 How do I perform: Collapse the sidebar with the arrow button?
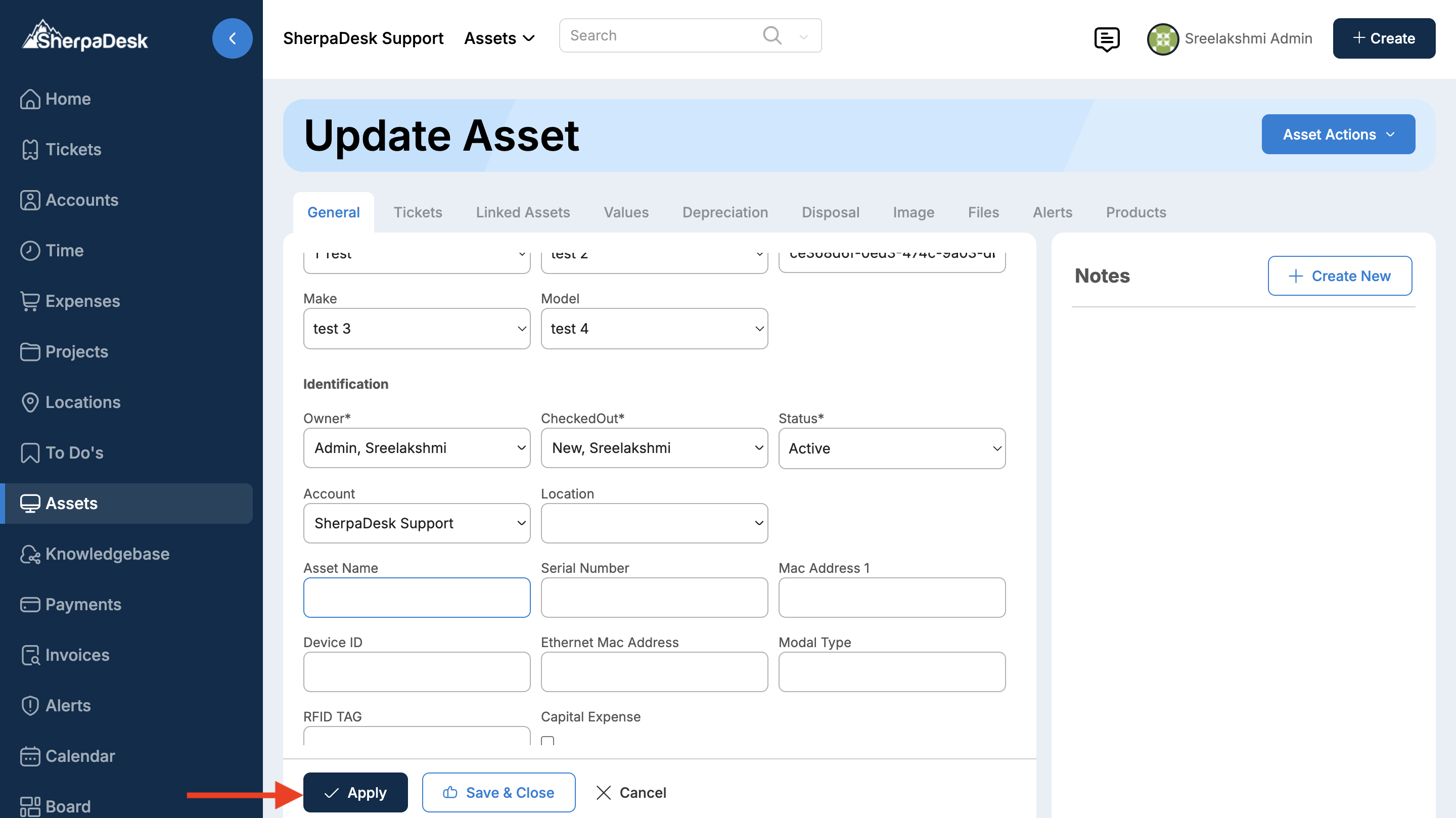[232, 38]
